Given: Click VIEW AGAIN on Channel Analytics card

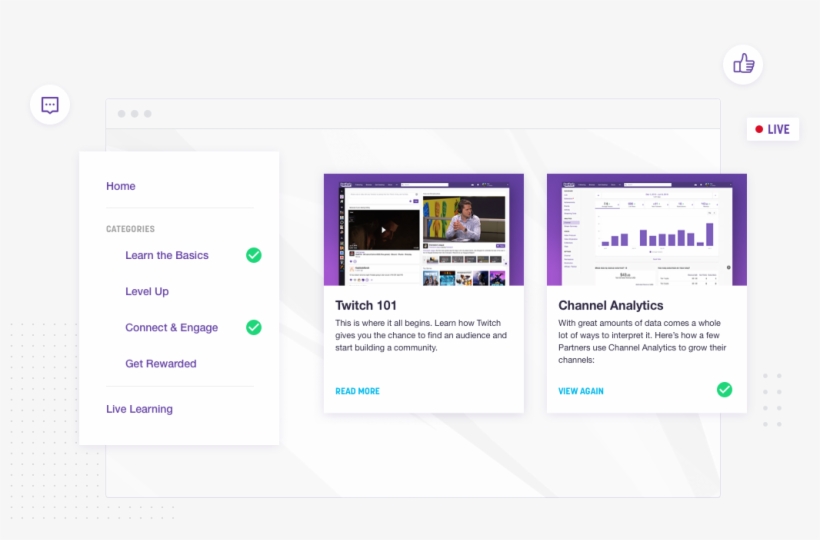Looking at the screenshot, I should pos(580,391).
